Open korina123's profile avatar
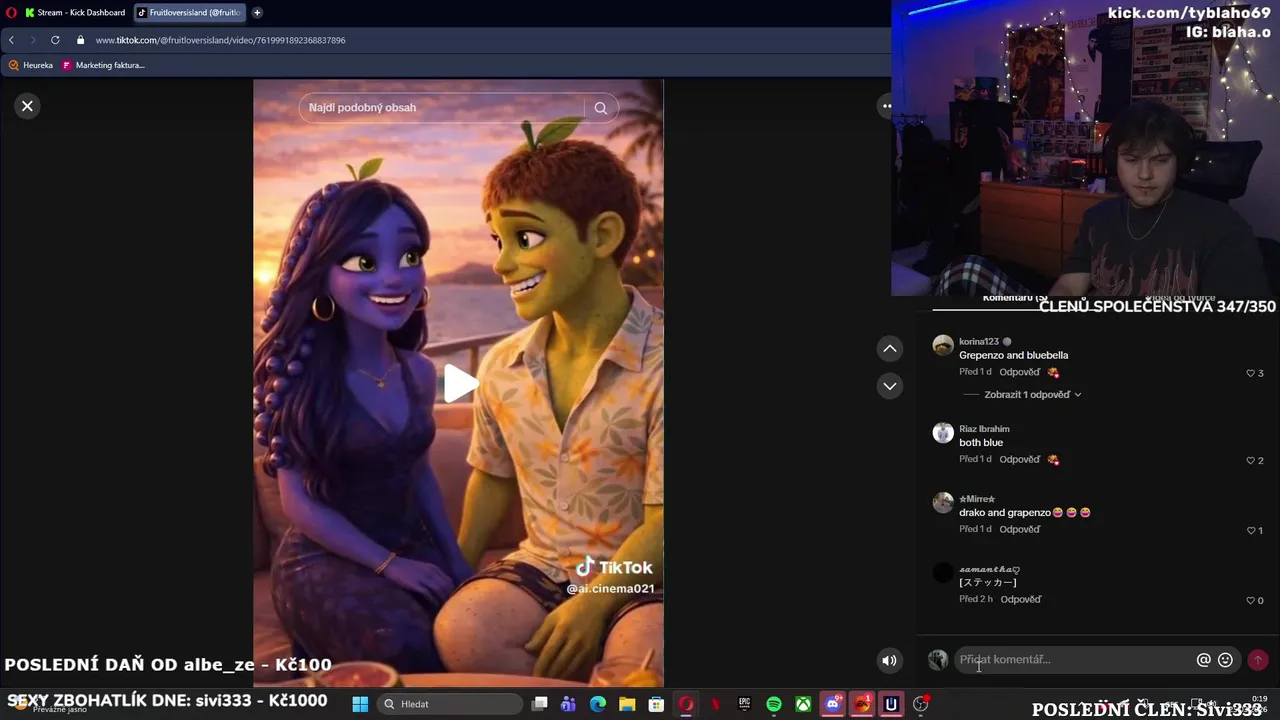 tap(943, 346)
